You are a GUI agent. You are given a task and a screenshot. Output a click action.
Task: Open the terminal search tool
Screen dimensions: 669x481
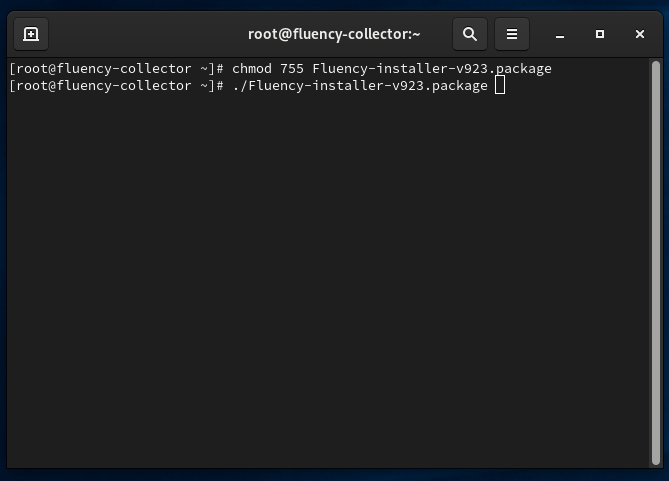pyautogui.click(x=470, y=34)
